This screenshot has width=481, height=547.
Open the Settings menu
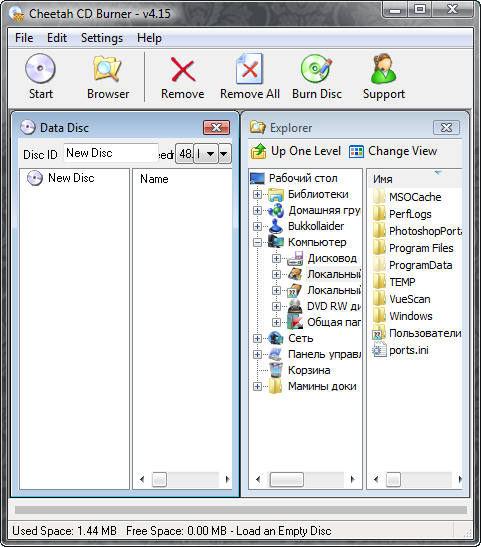coord(102,38)
